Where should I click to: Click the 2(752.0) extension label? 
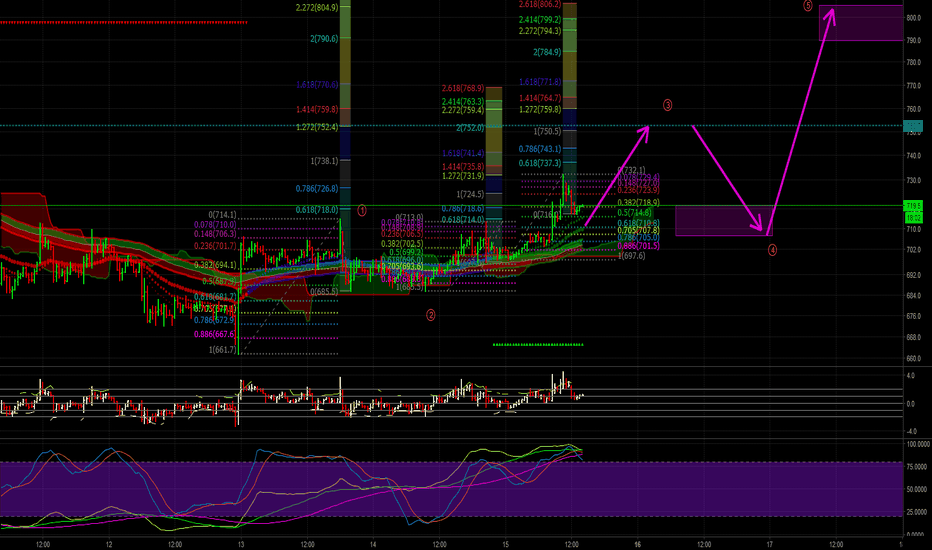tap(470, 128)
